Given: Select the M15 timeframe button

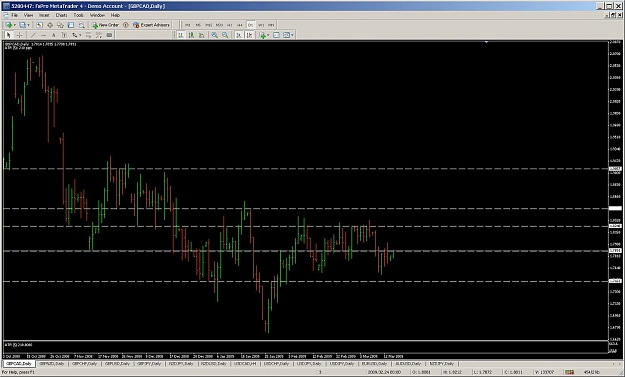Looking at the screenshot, I should 208,25.
